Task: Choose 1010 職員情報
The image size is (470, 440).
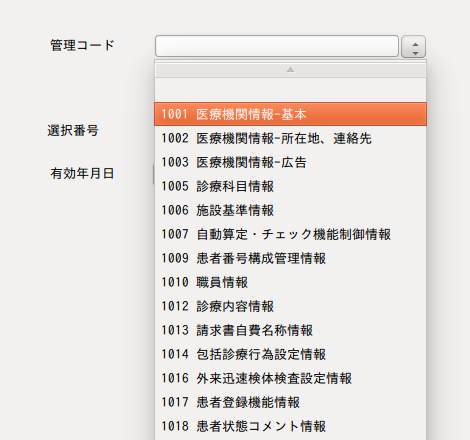Action: 290,282
